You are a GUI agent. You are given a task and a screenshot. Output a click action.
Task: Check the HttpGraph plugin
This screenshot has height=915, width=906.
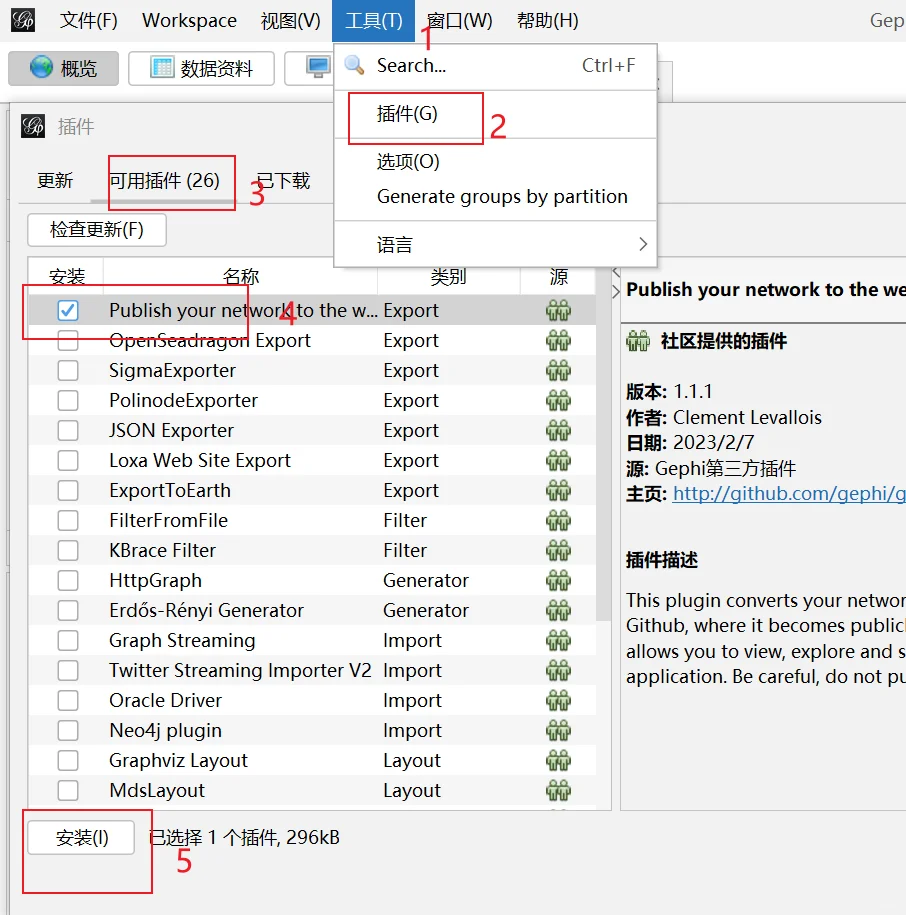click(x=68, y=581)
